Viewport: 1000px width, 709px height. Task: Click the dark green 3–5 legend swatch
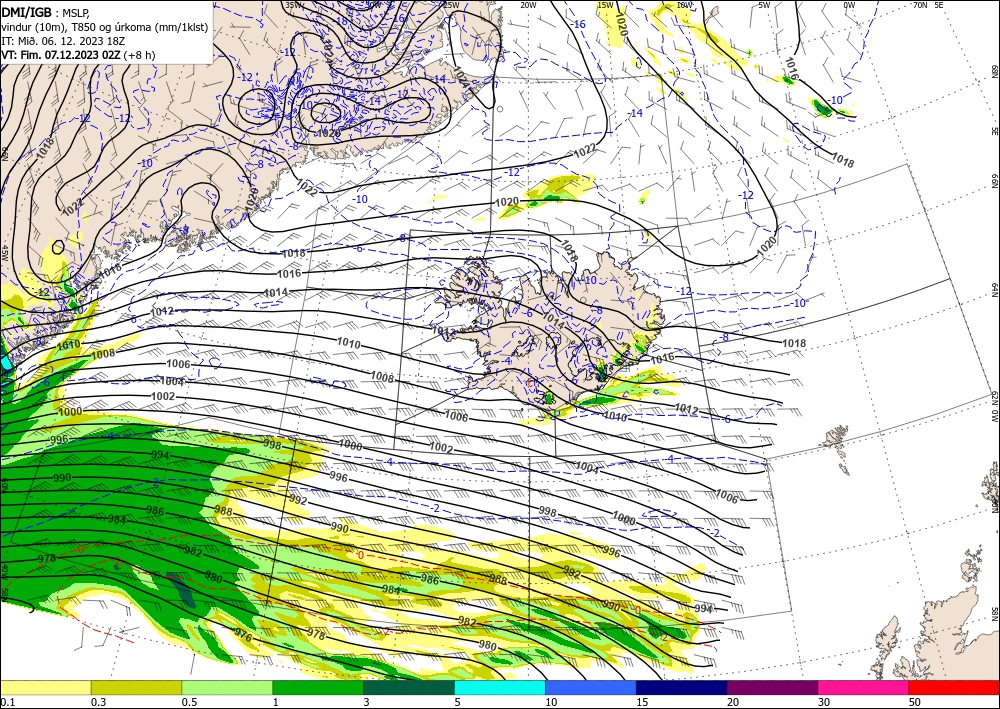409,687
